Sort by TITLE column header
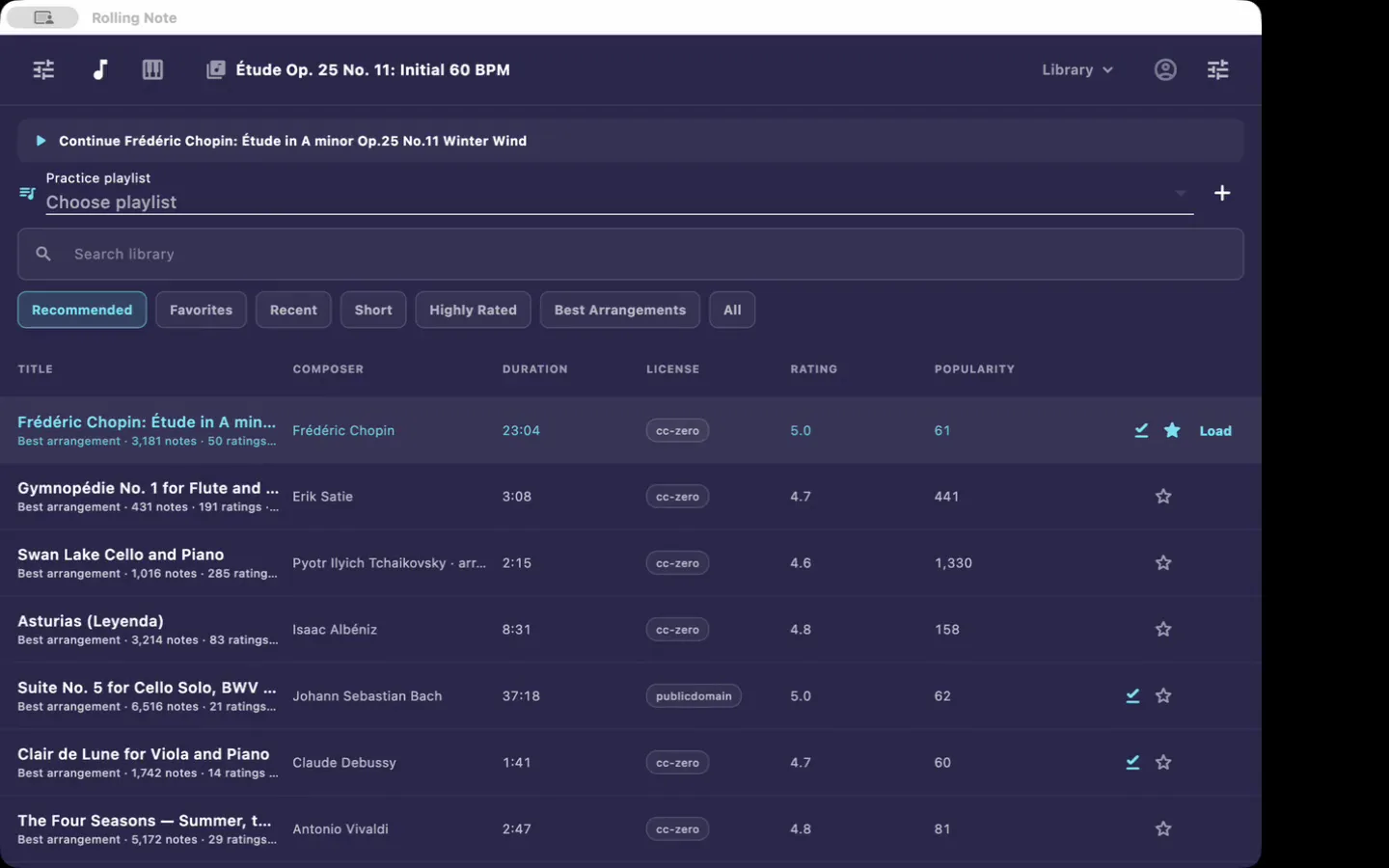Viewport: 1389px width, 868px height. pyautogui.click(x=36, y=369)
